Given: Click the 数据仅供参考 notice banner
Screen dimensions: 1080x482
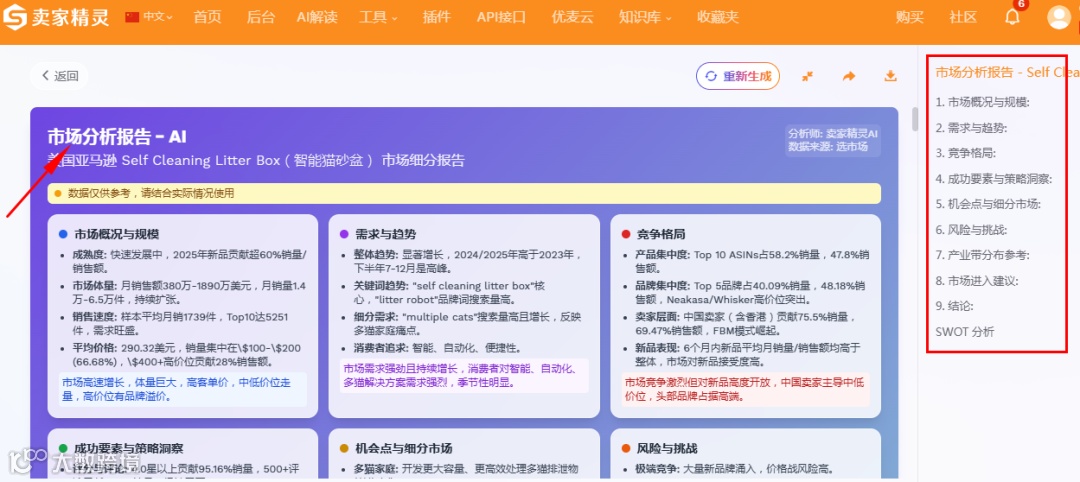Looking at the screenshot, I should (x=464, y=193).
